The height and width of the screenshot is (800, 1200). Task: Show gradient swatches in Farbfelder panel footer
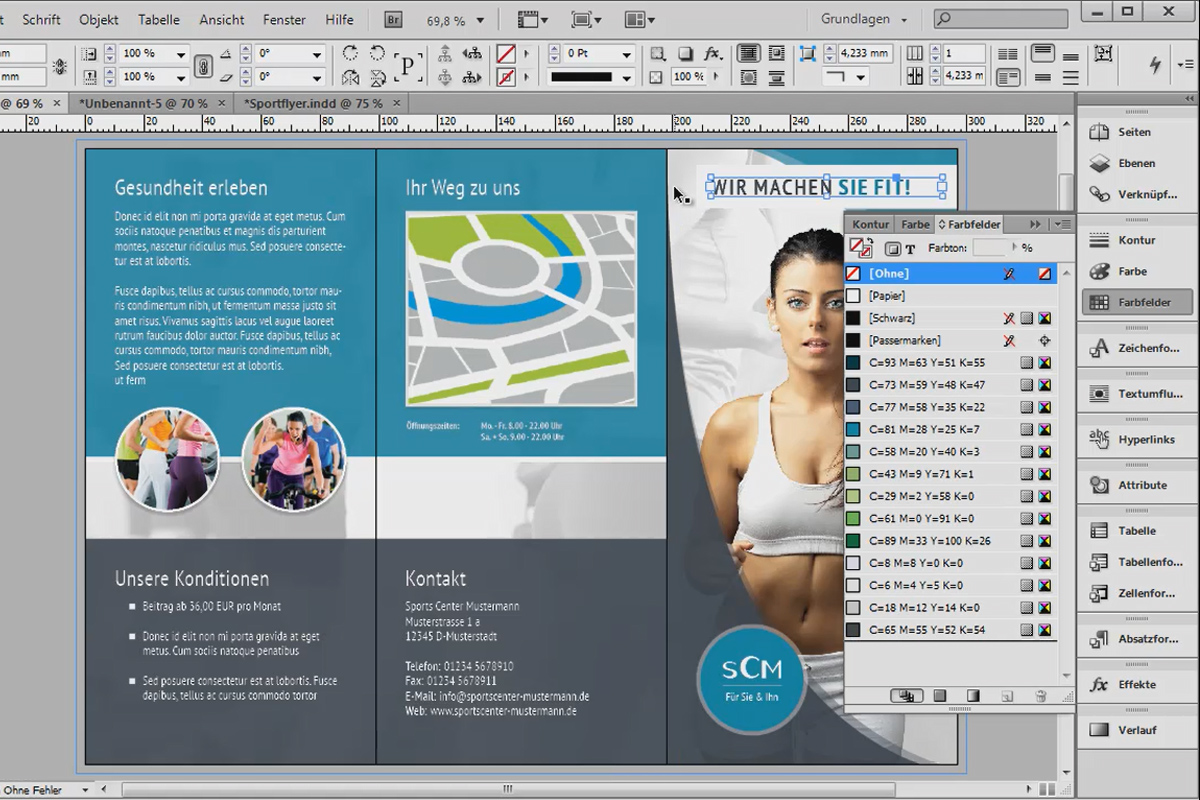973,696
